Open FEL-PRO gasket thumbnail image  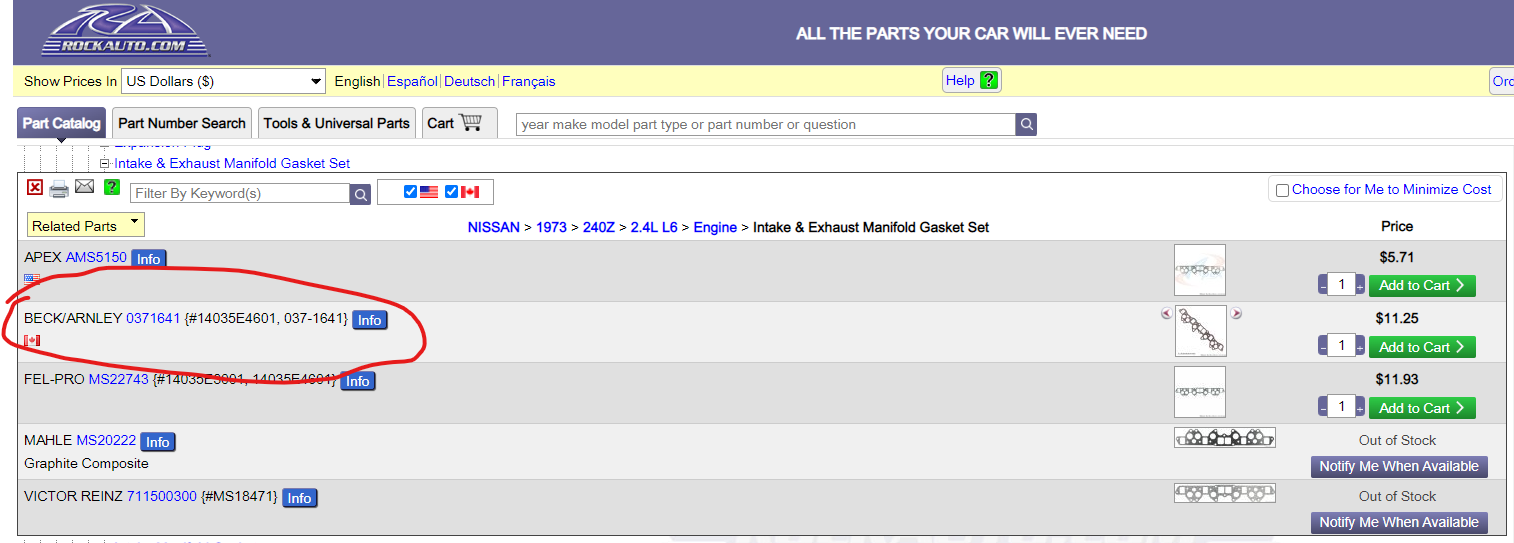(1200, 392)
